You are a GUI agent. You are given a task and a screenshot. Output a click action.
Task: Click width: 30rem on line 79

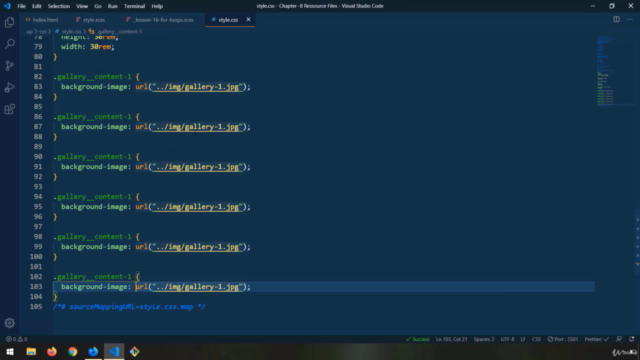87,47
